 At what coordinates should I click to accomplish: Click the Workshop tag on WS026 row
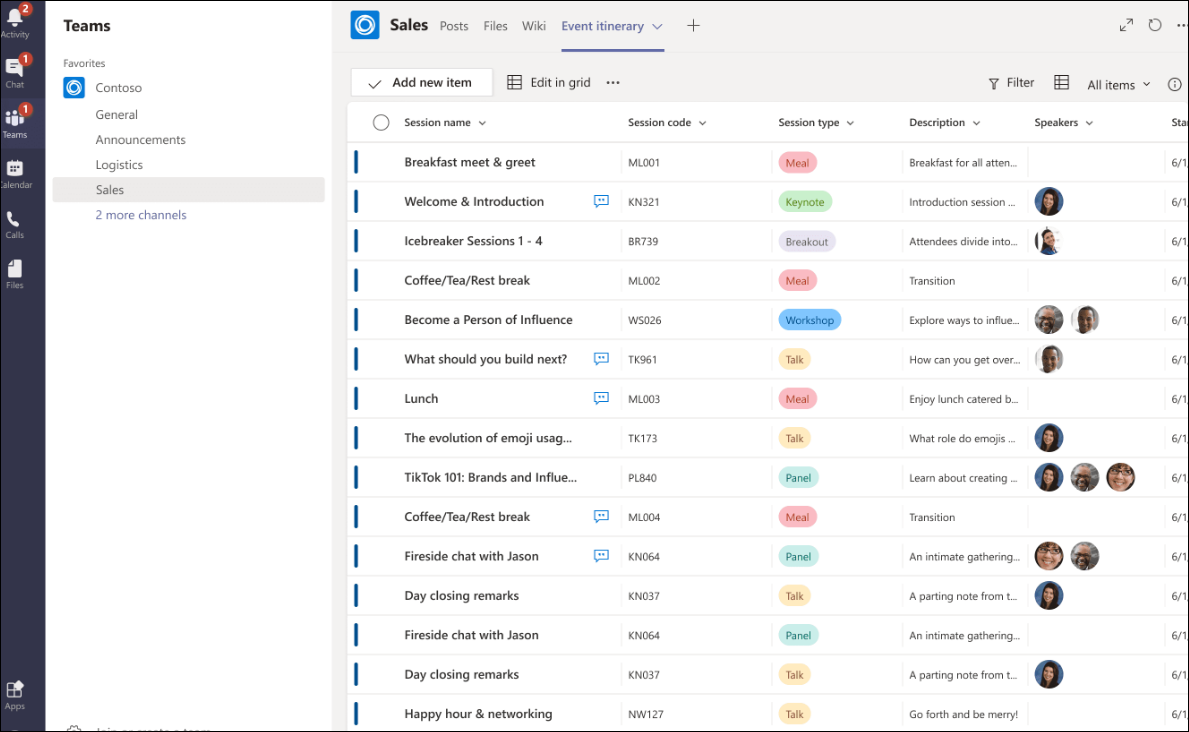point(809,320)
